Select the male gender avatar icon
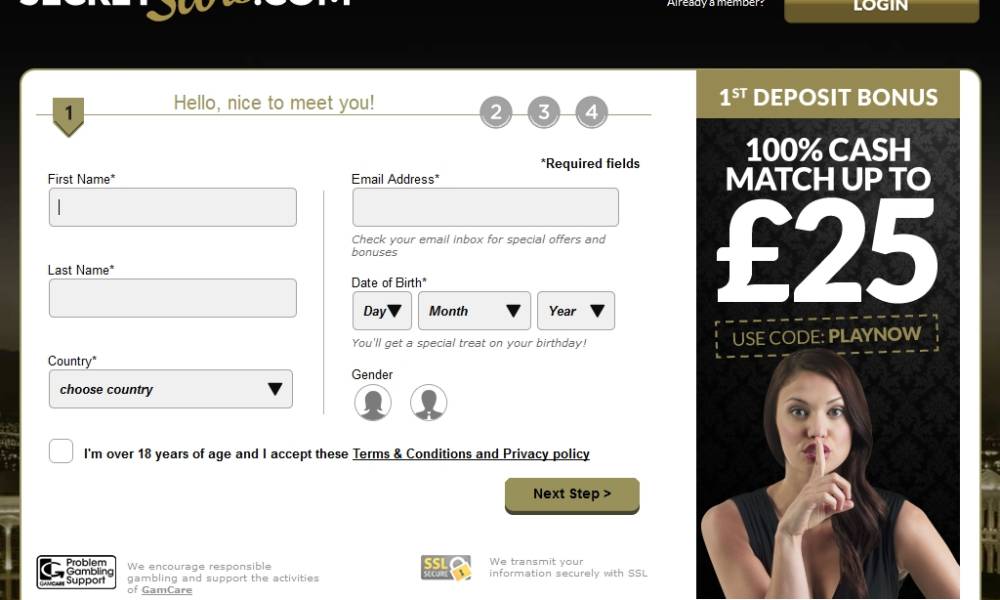Viewport: 1000px width, 600px height. [x=428, y=402]
